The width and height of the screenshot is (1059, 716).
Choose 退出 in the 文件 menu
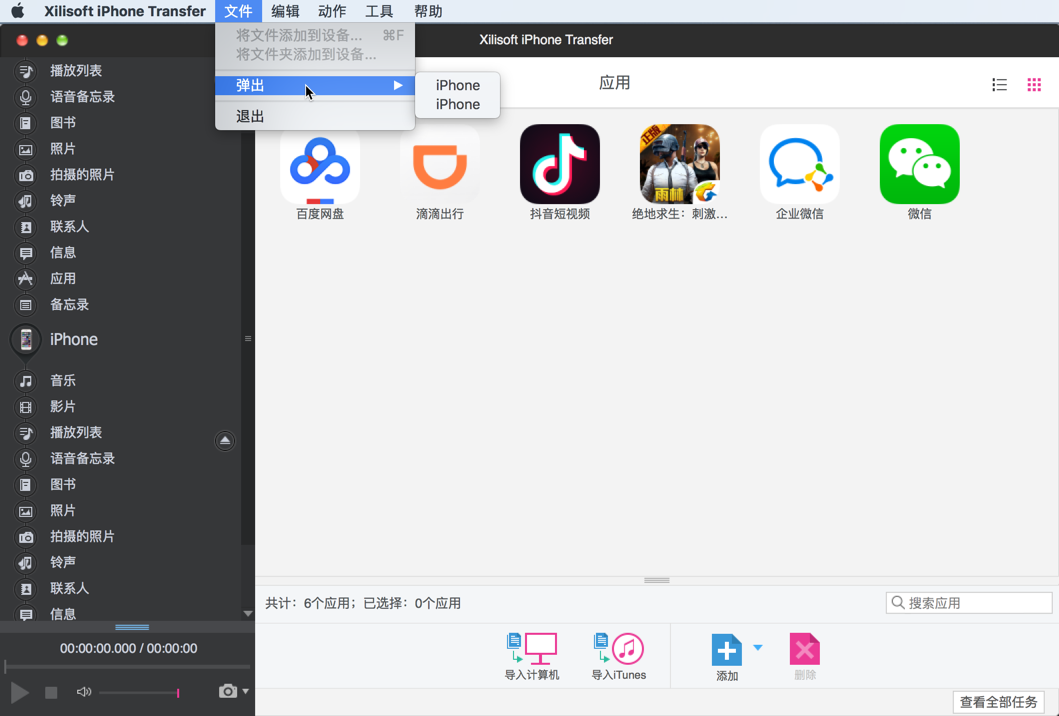pyautogui.click(x=315, y=116)
